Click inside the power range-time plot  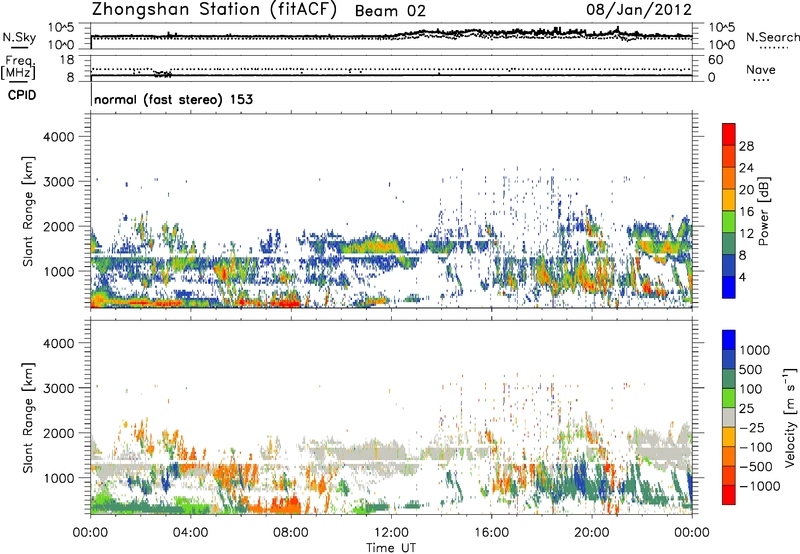(x=391, y=211)
